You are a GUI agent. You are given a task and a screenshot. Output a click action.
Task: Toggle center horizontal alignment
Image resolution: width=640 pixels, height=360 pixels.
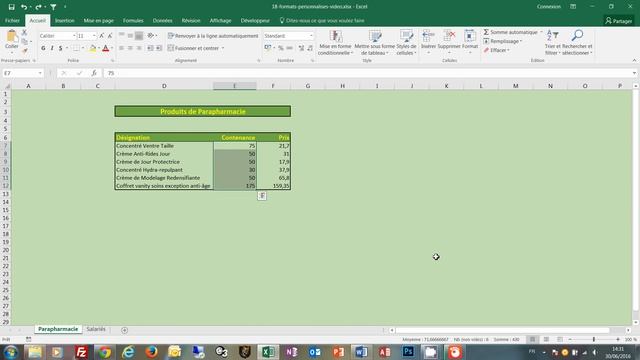[x=130, y=48]
